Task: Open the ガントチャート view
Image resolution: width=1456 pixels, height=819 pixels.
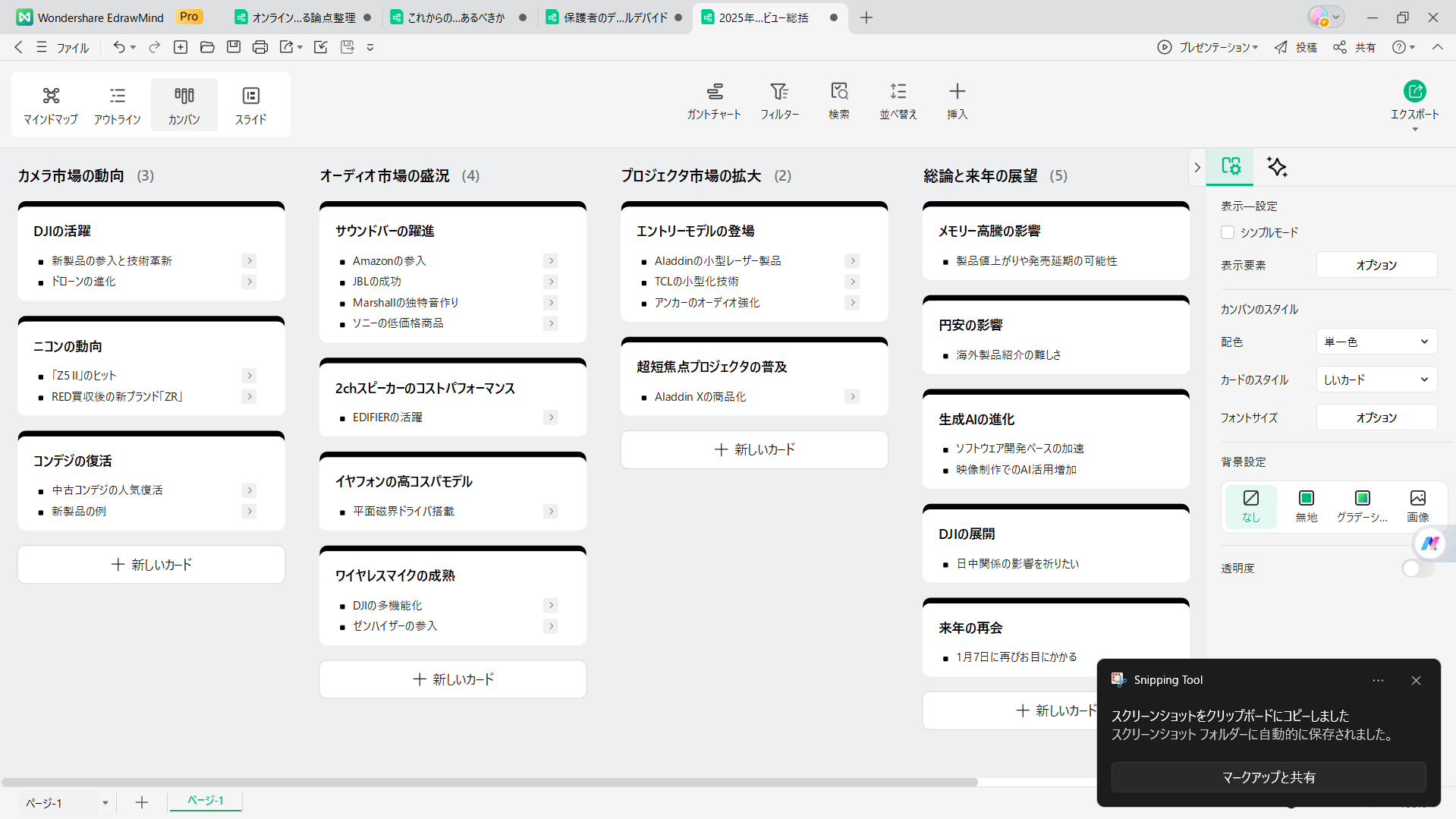Action: point(714,101)
